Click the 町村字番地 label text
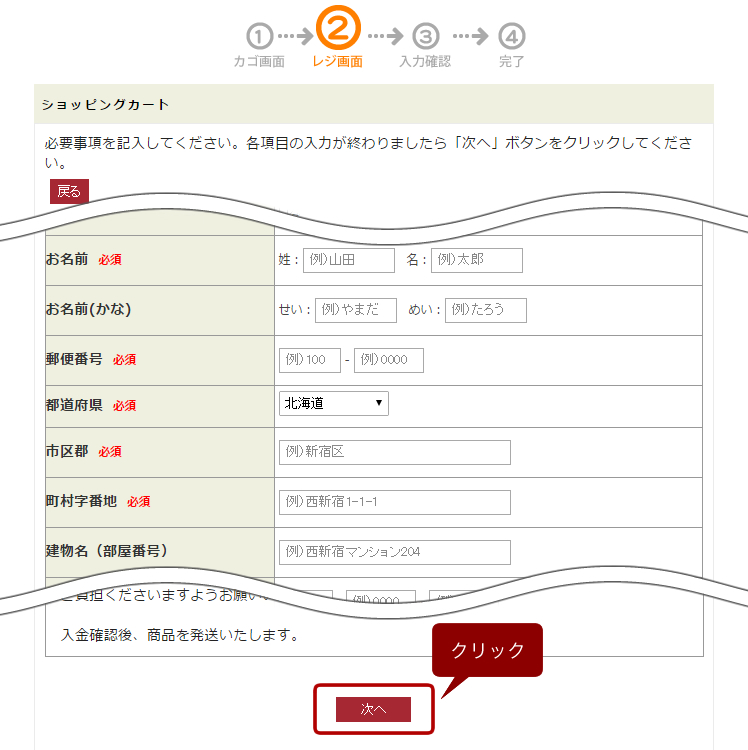 (x=81, y=501)
